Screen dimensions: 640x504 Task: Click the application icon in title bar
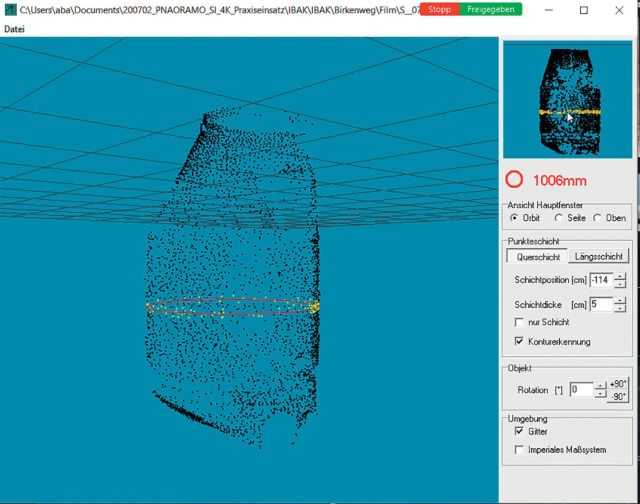[x=10, y=9]
